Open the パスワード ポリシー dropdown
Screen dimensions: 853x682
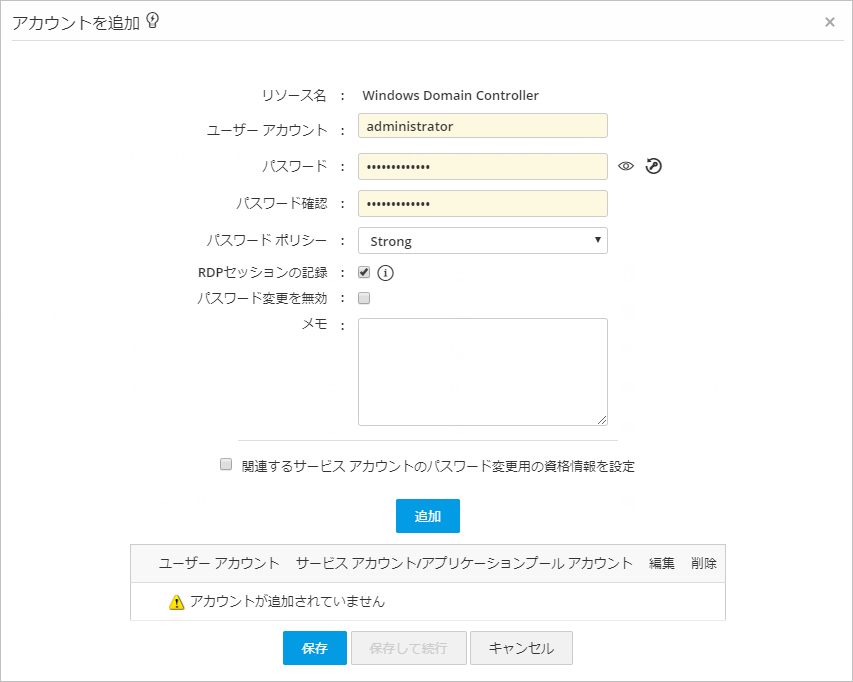[x=483, y=241]
